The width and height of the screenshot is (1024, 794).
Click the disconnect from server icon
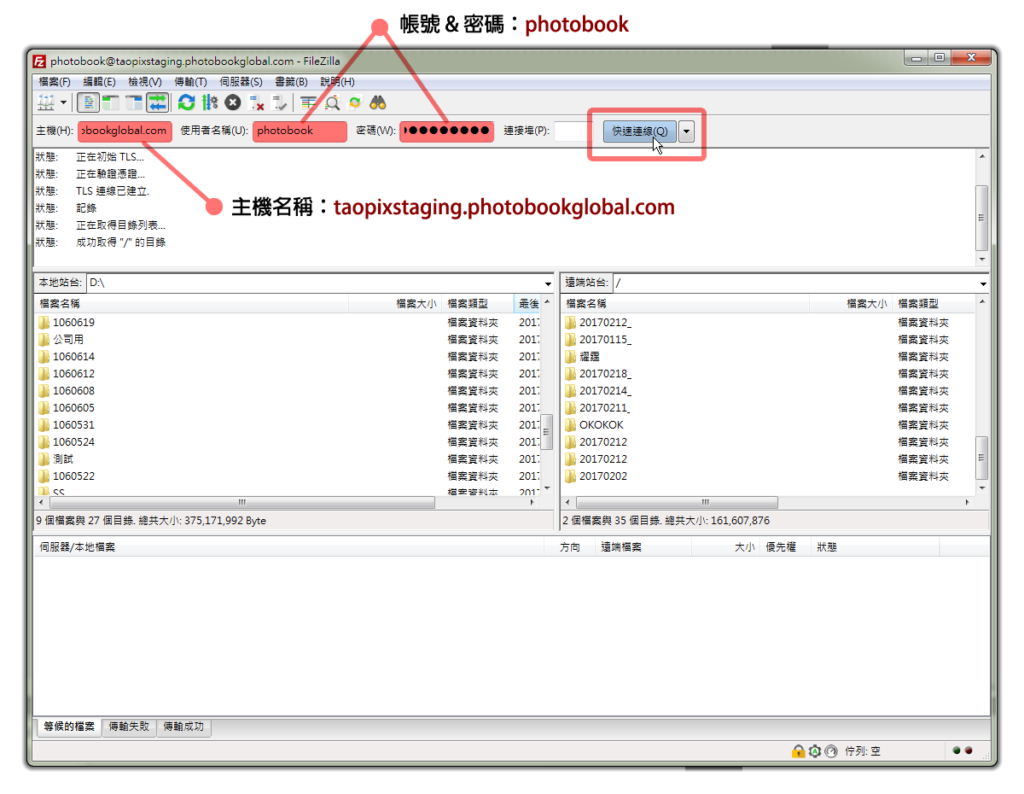point(256,103)
